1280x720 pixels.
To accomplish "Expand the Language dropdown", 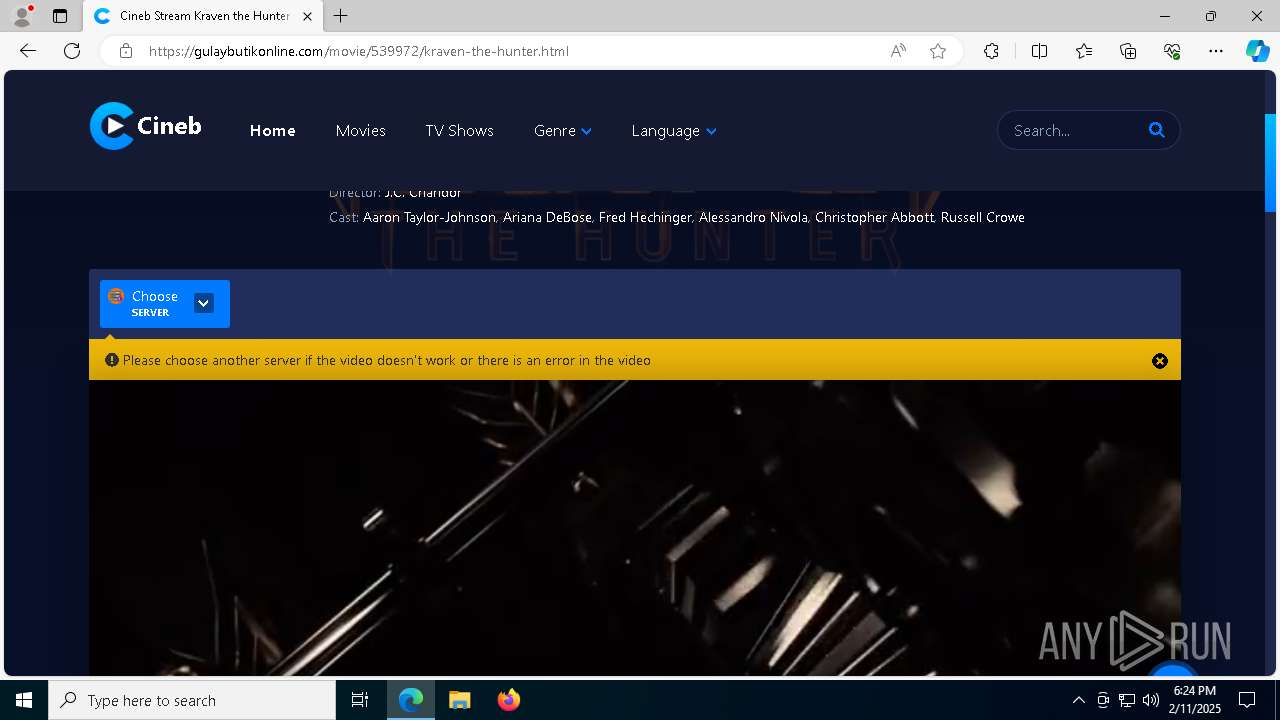I will 674,131.
